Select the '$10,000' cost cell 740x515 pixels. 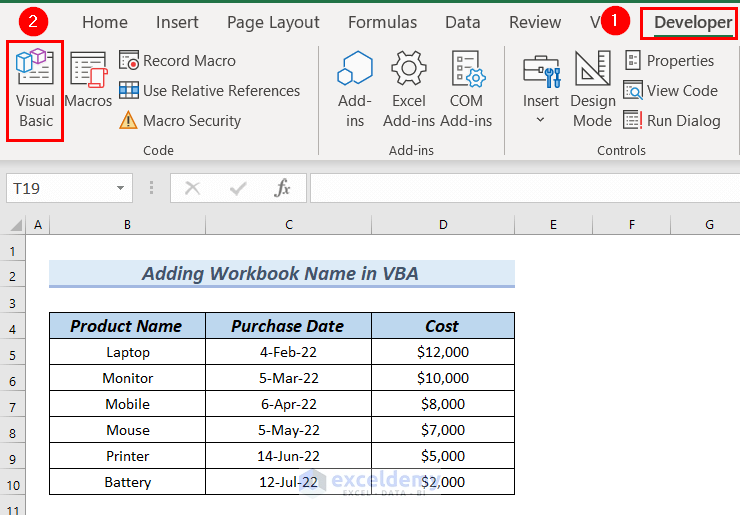coord(443,378)
